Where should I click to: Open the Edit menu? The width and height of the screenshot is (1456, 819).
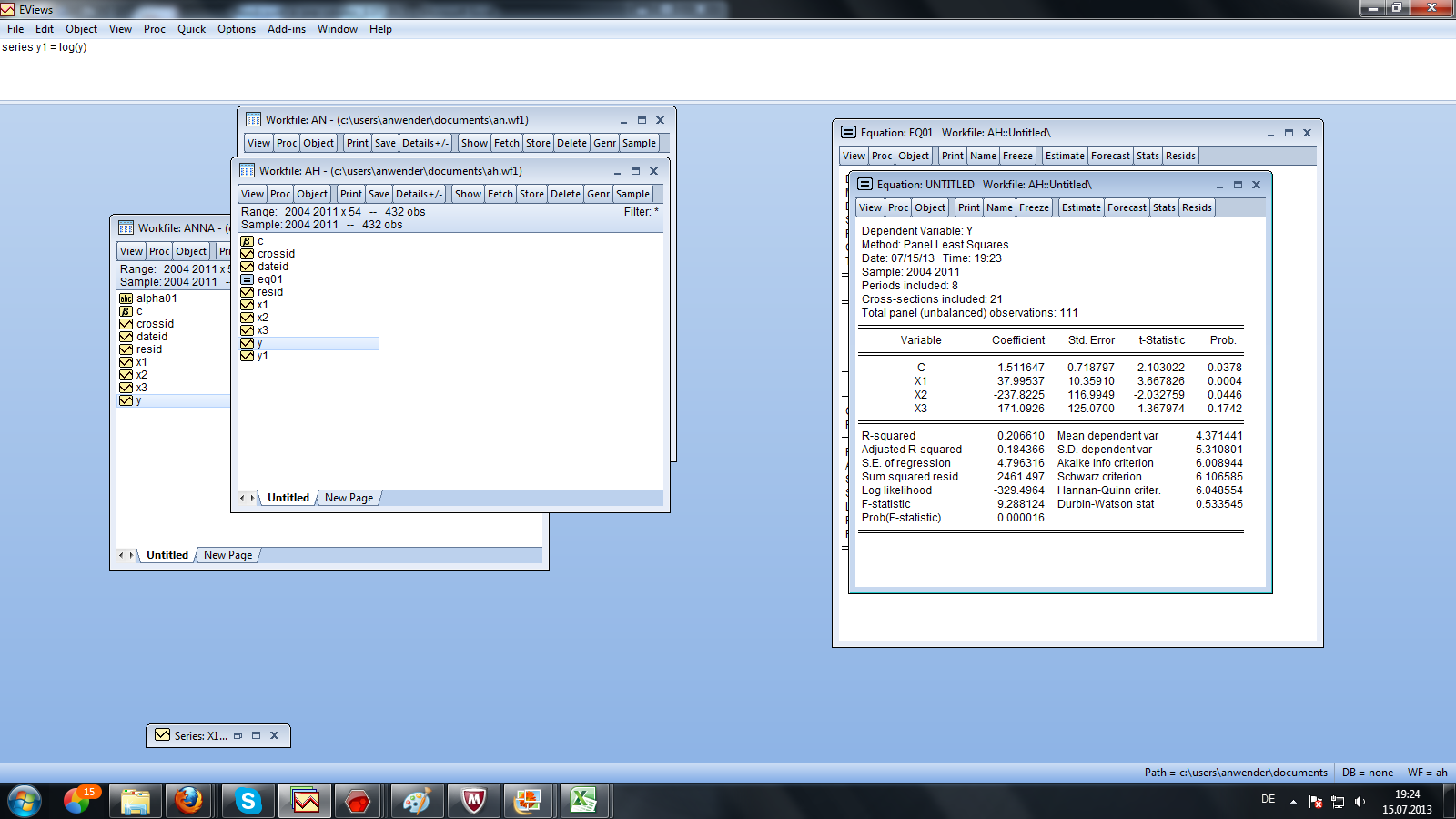click(x=45, y=29)
